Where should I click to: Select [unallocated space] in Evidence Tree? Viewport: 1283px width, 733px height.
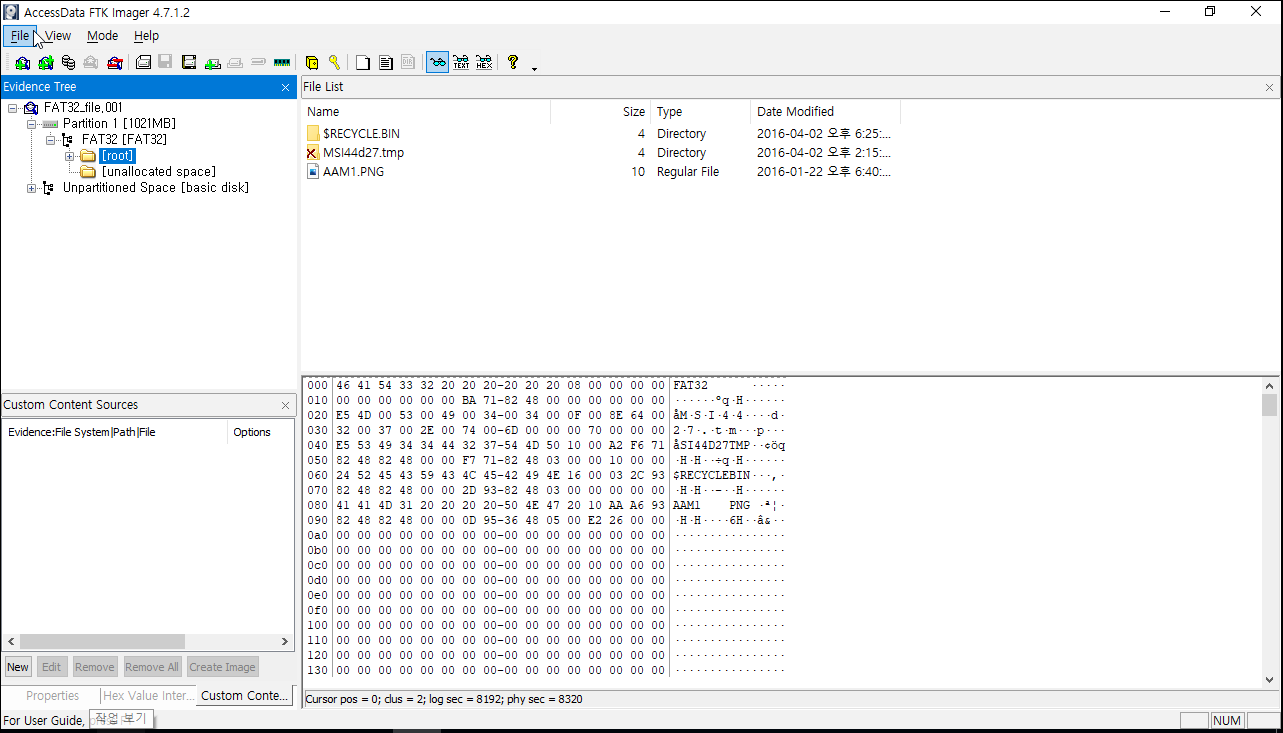click(159, 172)
